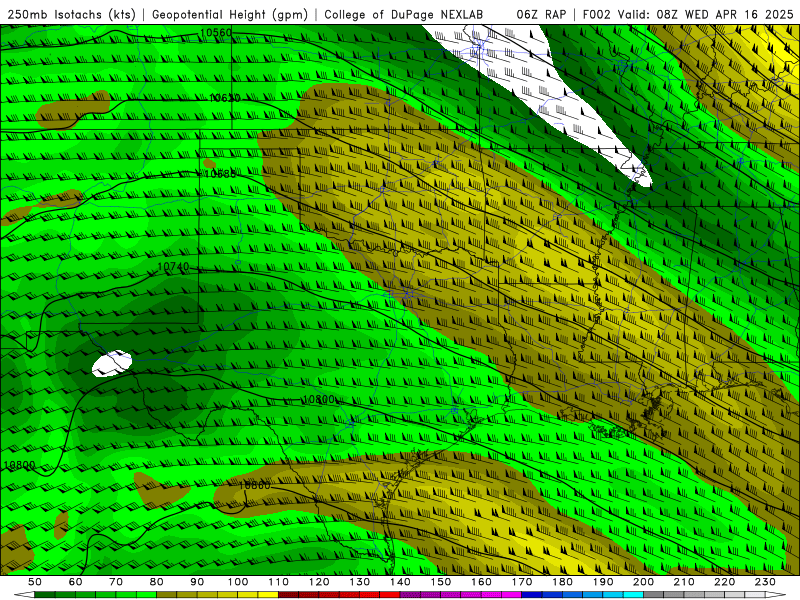Click the '70' color scale label
The height and width of the screenshot is (600, 800).
tap(116, 582)
